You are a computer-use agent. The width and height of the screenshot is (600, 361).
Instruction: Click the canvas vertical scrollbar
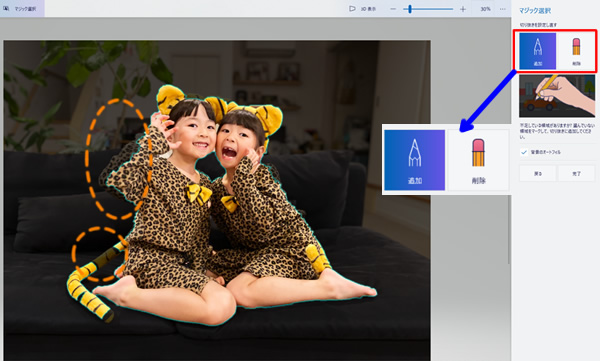point(509,230)
